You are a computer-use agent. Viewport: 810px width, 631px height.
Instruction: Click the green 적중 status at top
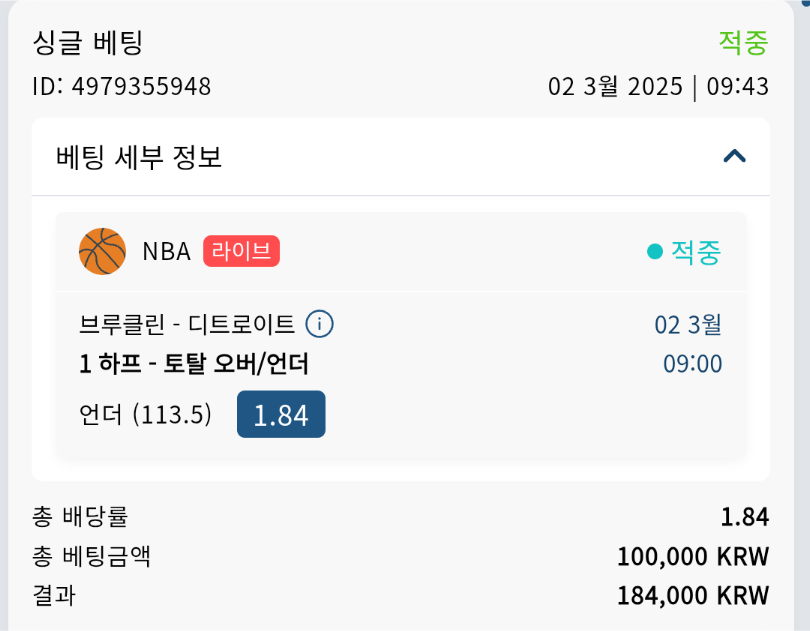(743, 42)
